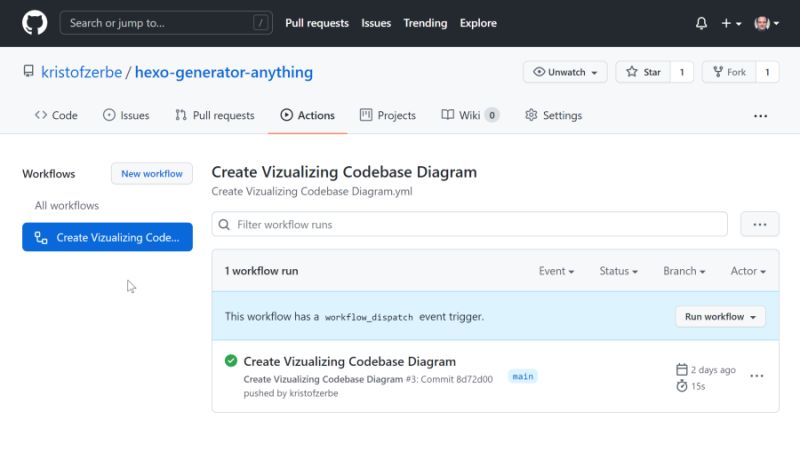800x459 pixels.
Task: Focus the Filter workflow runs field
Action: pyautogui.click(x=469, y=224)
